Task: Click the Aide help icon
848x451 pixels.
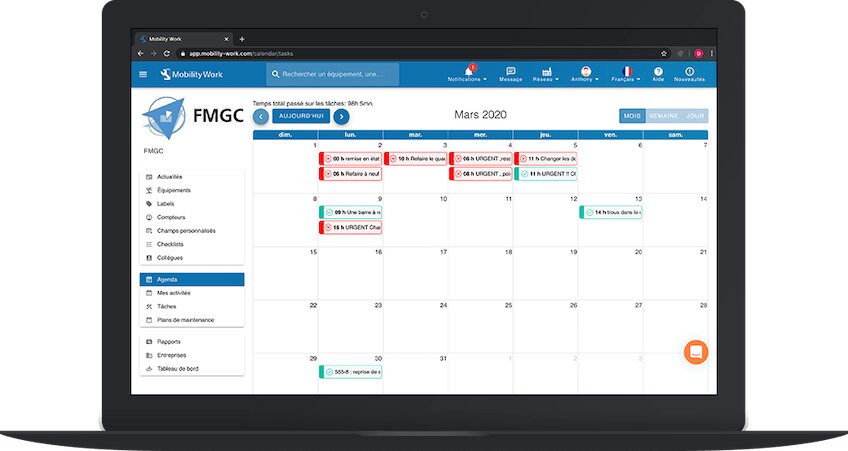Action: 658,75
